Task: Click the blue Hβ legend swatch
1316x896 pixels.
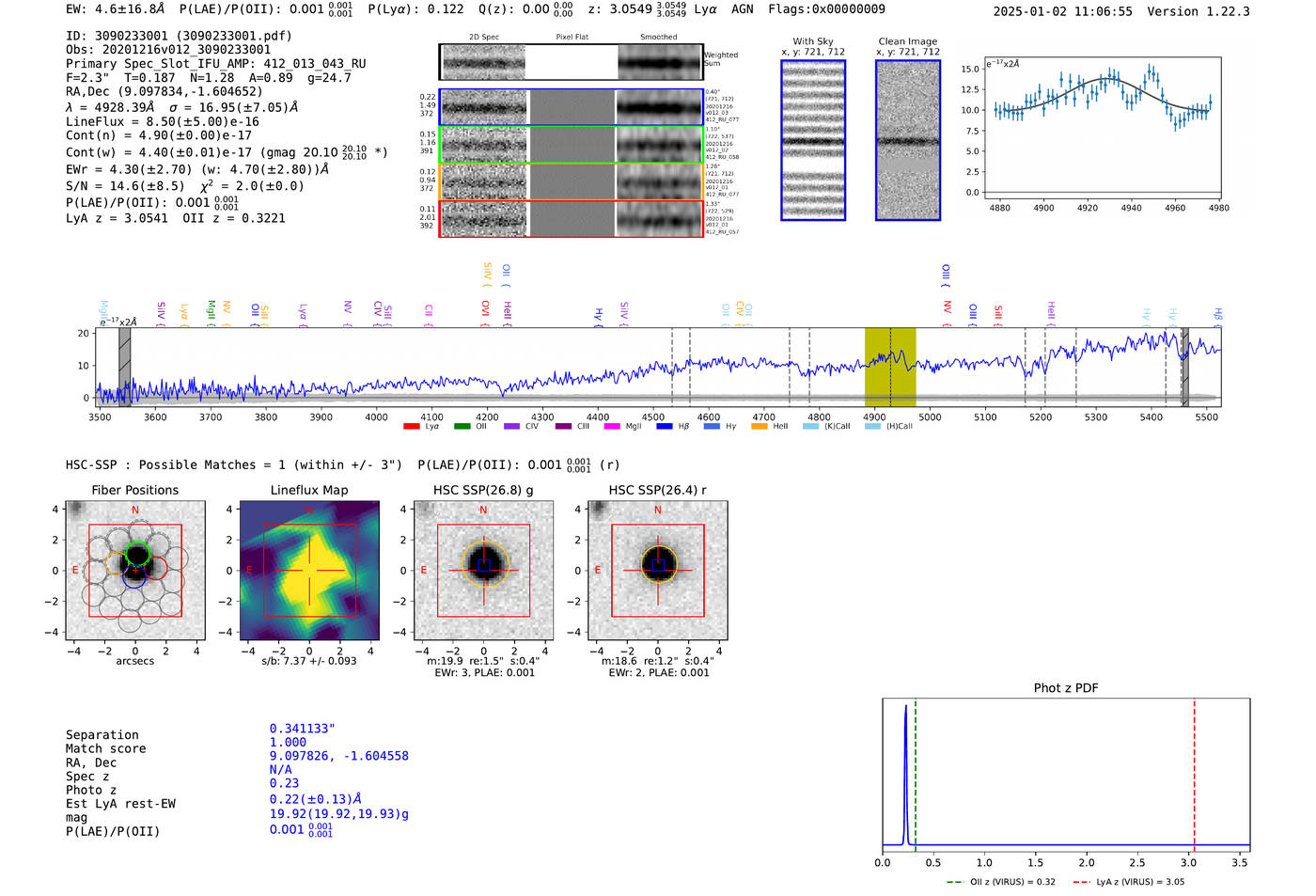Action: click(665, 426)
